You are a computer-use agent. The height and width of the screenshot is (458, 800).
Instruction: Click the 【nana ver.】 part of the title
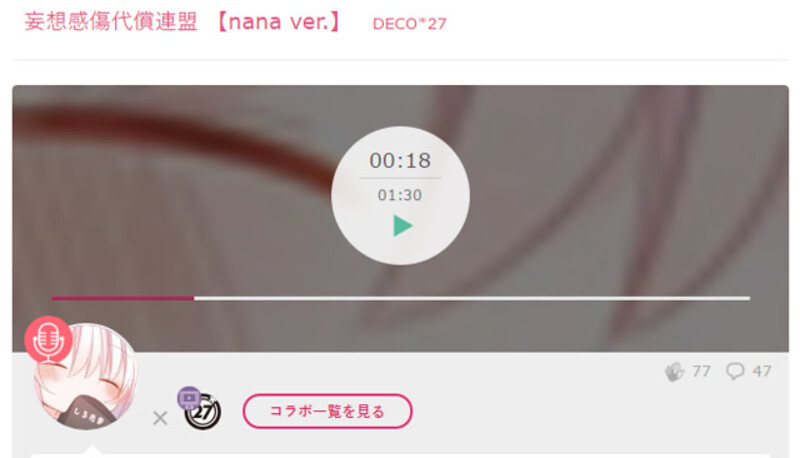pos(279,21)
